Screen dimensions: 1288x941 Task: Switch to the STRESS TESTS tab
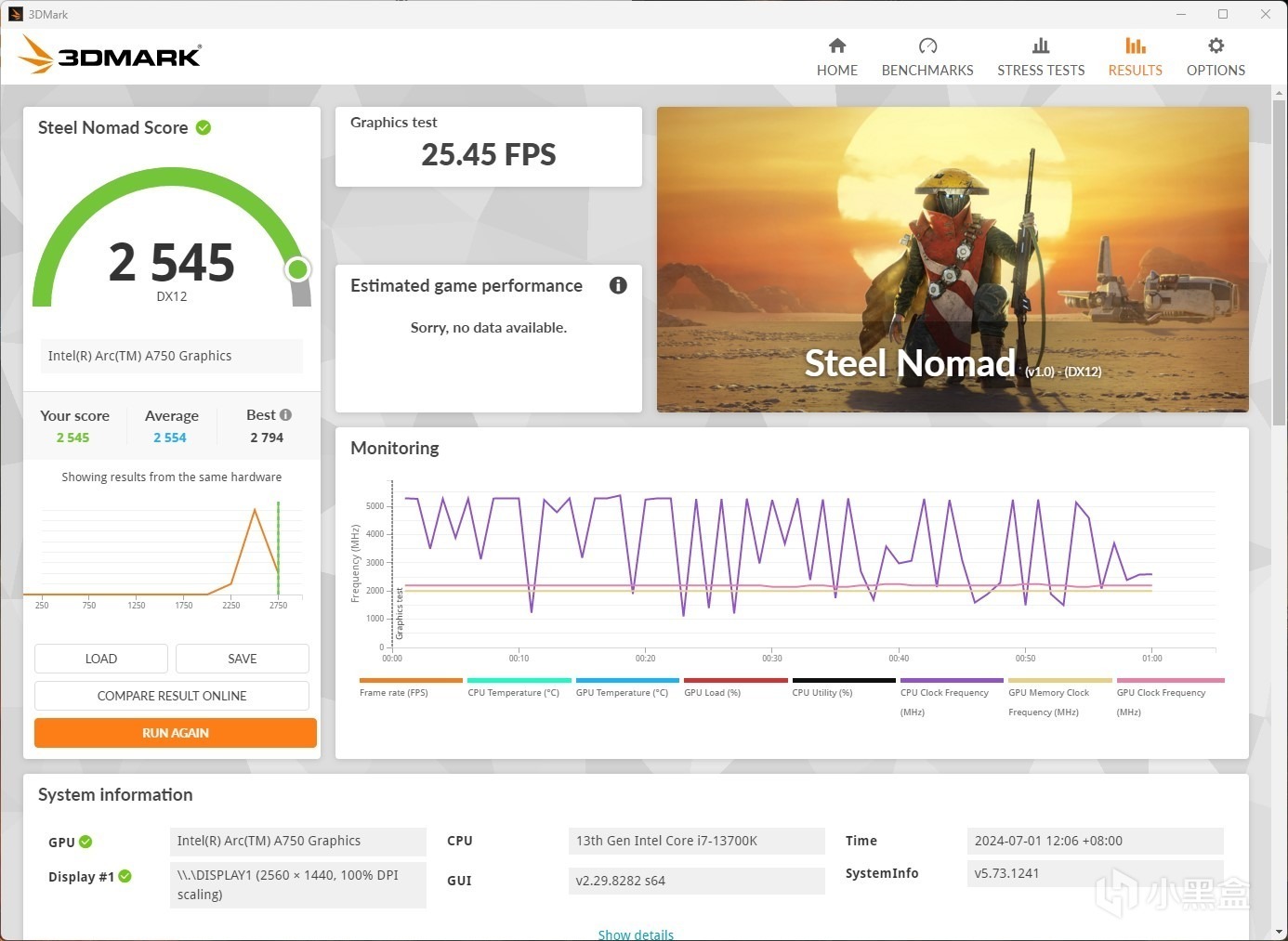(x=1041, y=58)
